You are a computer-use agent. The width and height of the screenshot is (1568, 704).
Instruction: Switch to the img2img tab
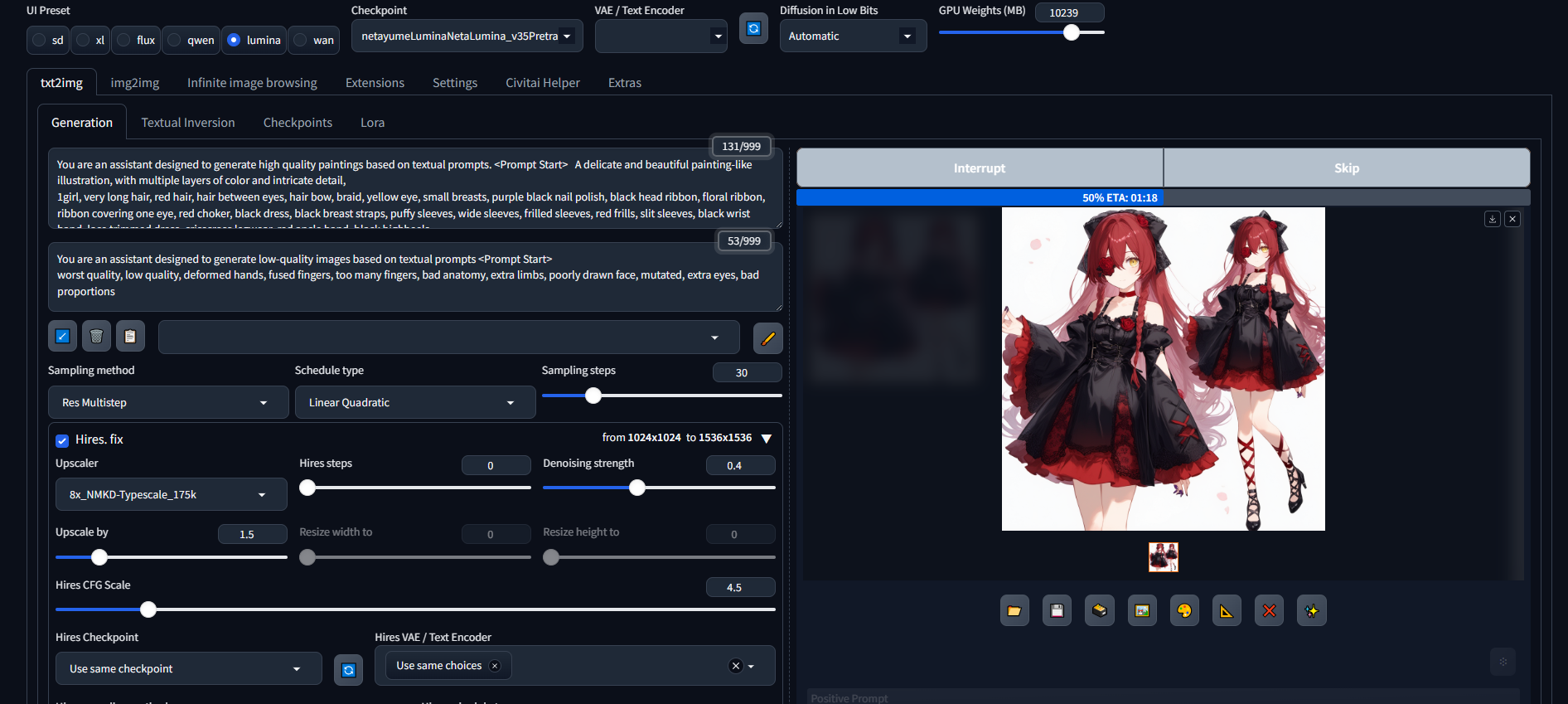pyautogui.click(x=135, y=83)
